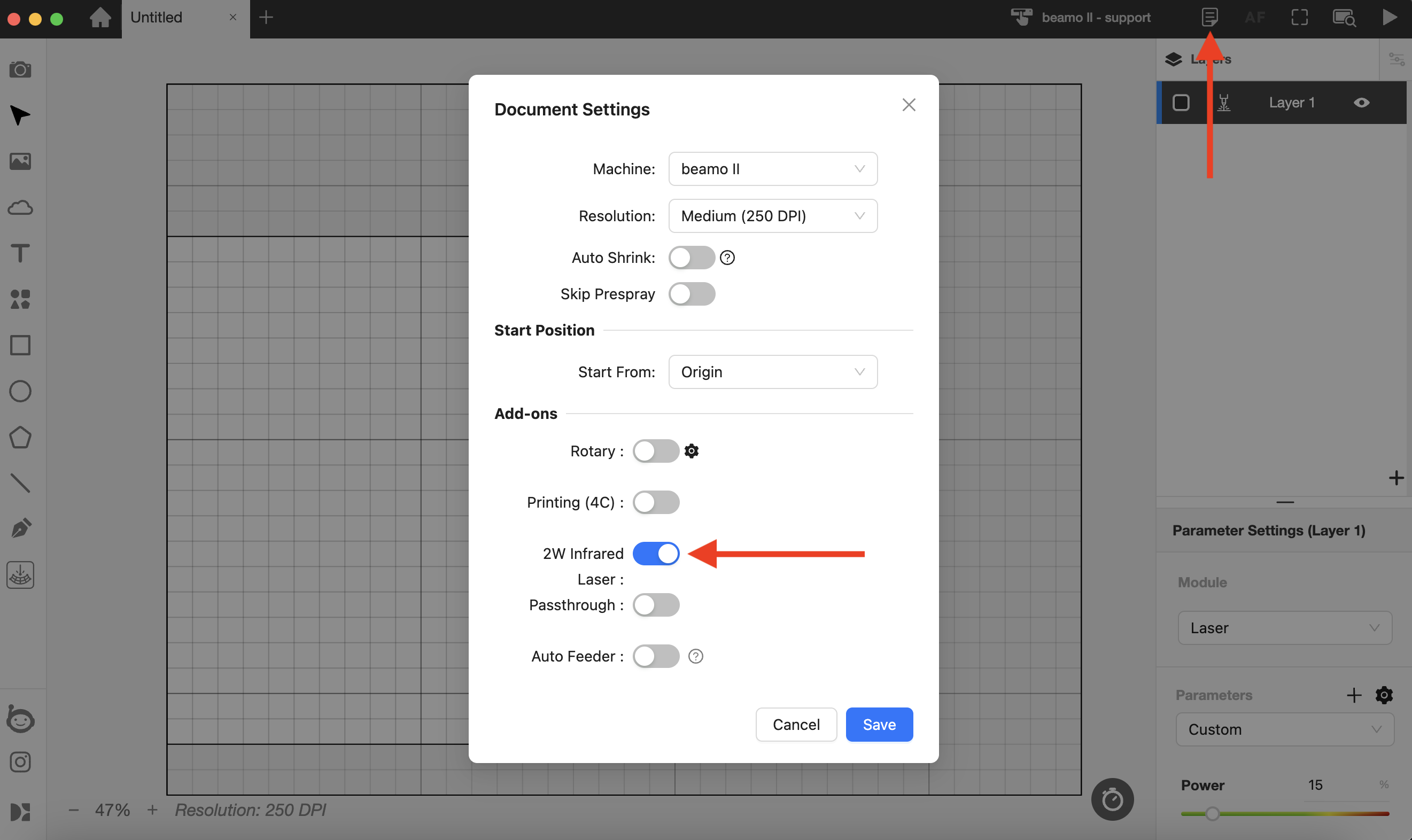Image resolution: width=1412 pixels, height=840 pixels.
Task: Open the image import tool
Action: (x=20, y=161)
